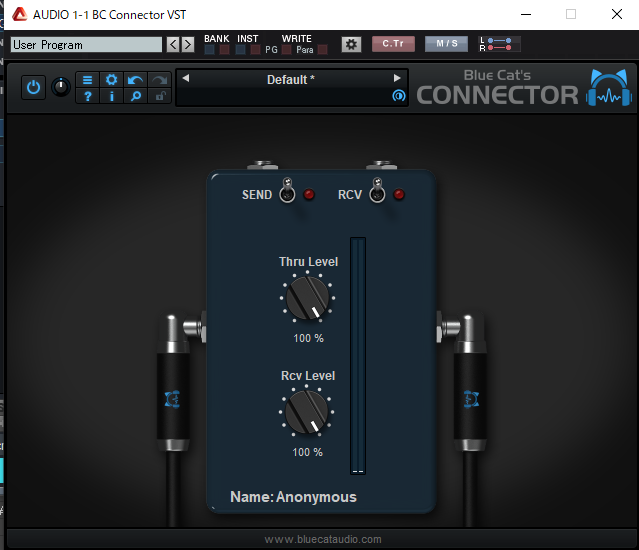The height and width of the screenshot is (550, 639).
Task: Click the Blue Cat's Connector logo
Action: pos(524,88)
